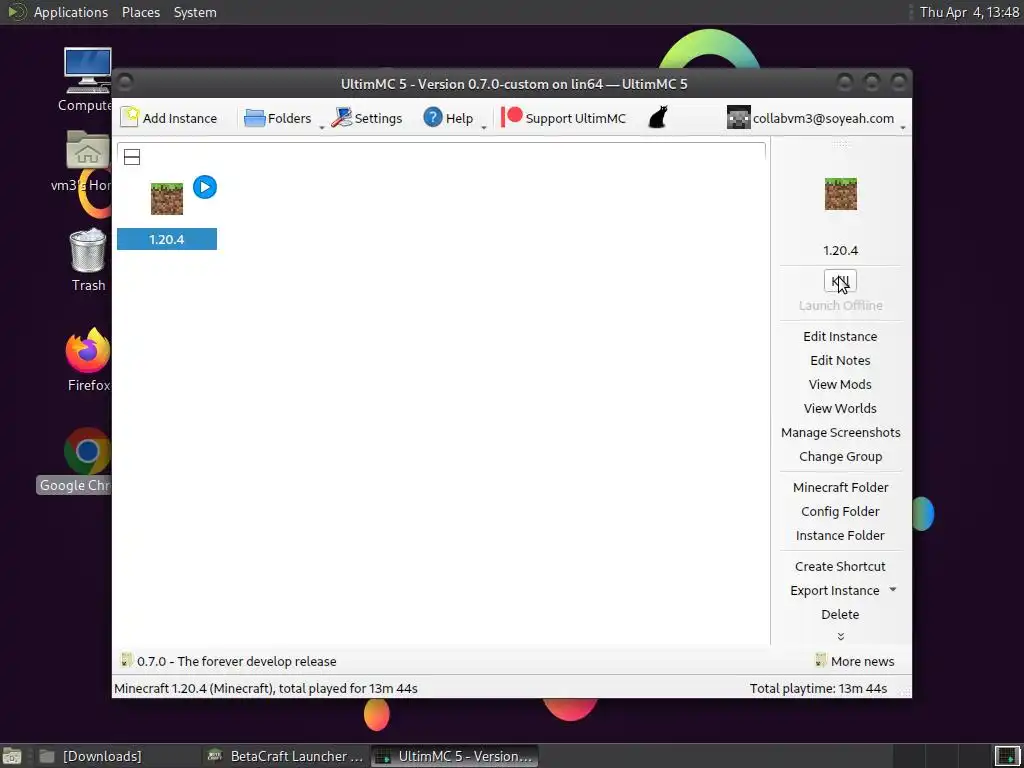1024x768 pixels.
Task: Open the collabvm3@soyeah.com account menu
Action: coord(816,118)
